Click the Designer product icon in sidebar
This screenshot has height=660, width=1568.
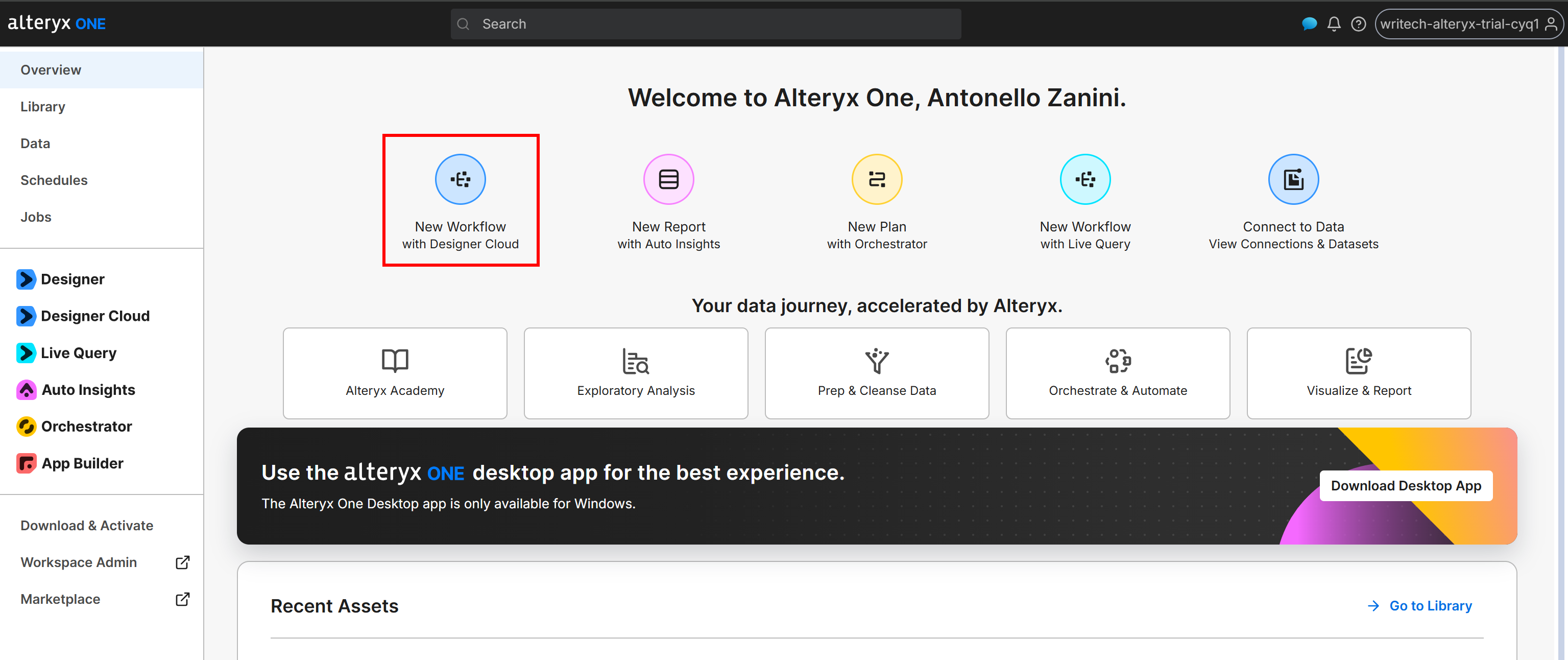point(26,279)
